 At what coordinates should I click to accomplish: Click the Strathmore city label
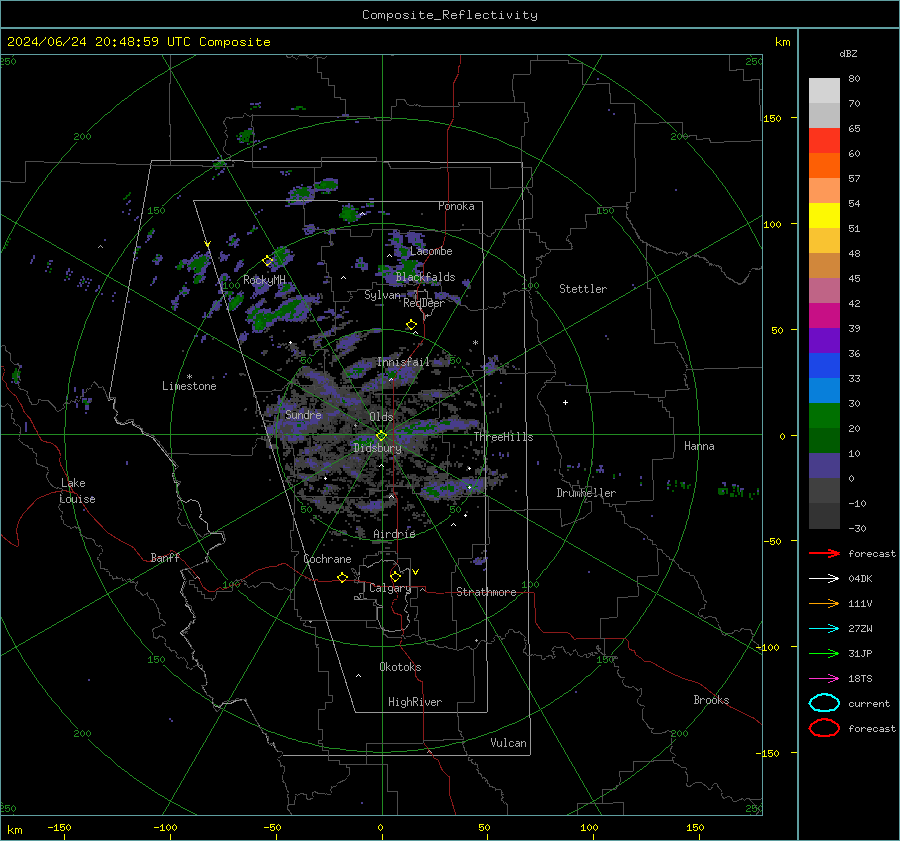tap(486, 592)
